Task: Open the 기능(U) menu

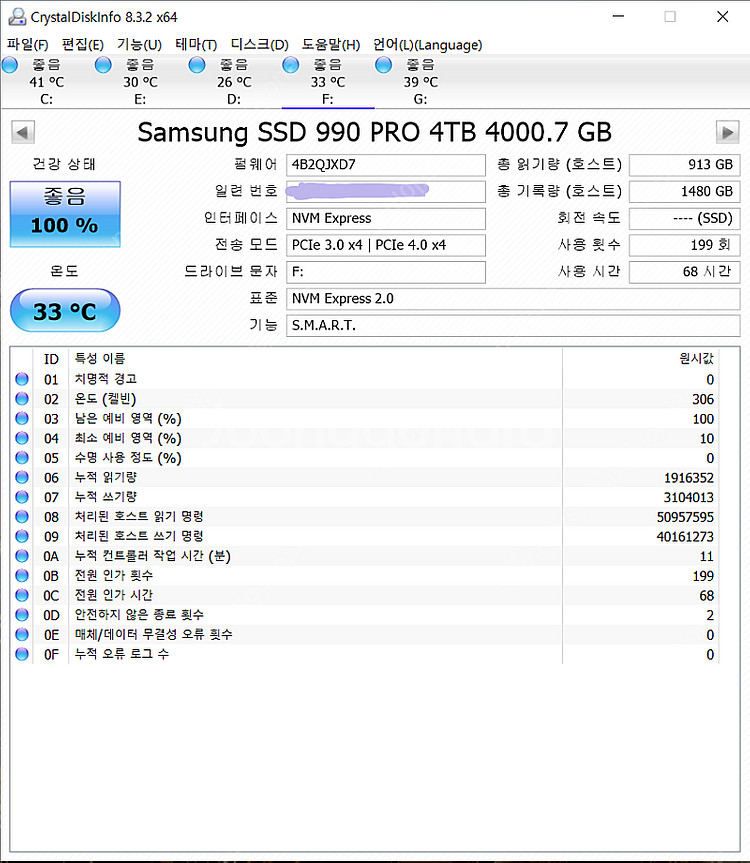Action: [x=139, y=45]
